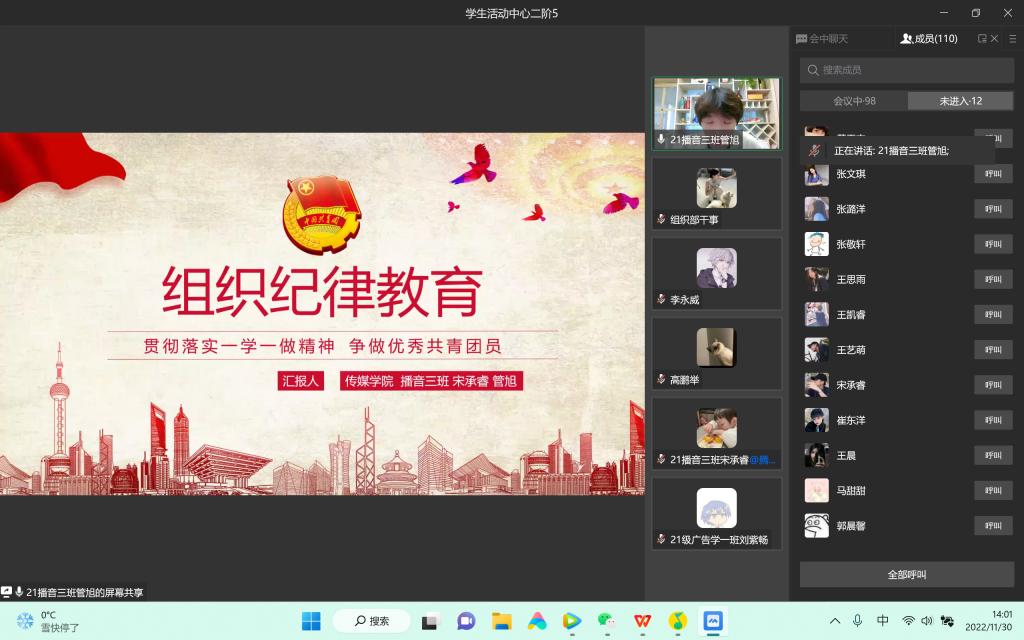The height and width of the screenshot is (640, 1024).
Task: Select the 组织部干事 participant tile
Action: pyautogui.click(x=716, y=193)
